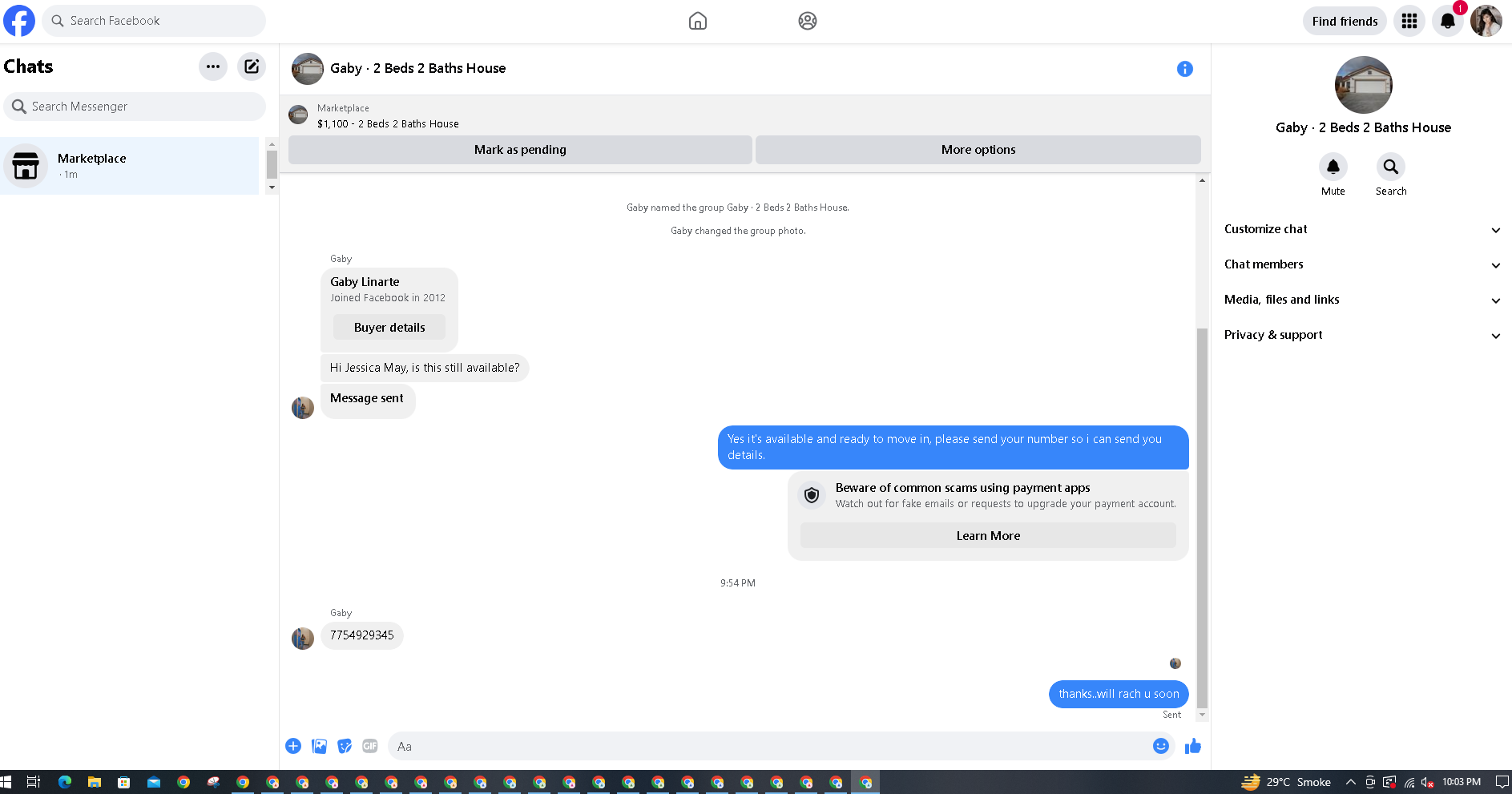Viewport: 1512px width, 794px height.
Task: Open the apps grid menu
Action: click(1409, 21)
